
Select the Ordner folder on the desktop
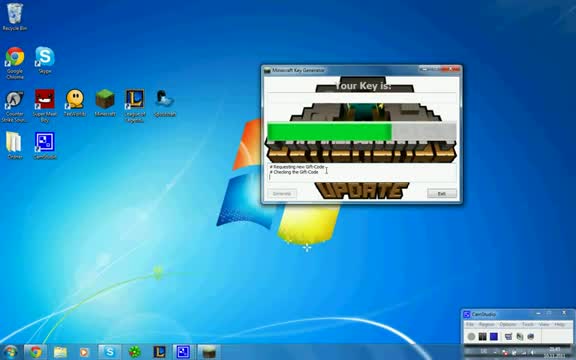[15, 145]
